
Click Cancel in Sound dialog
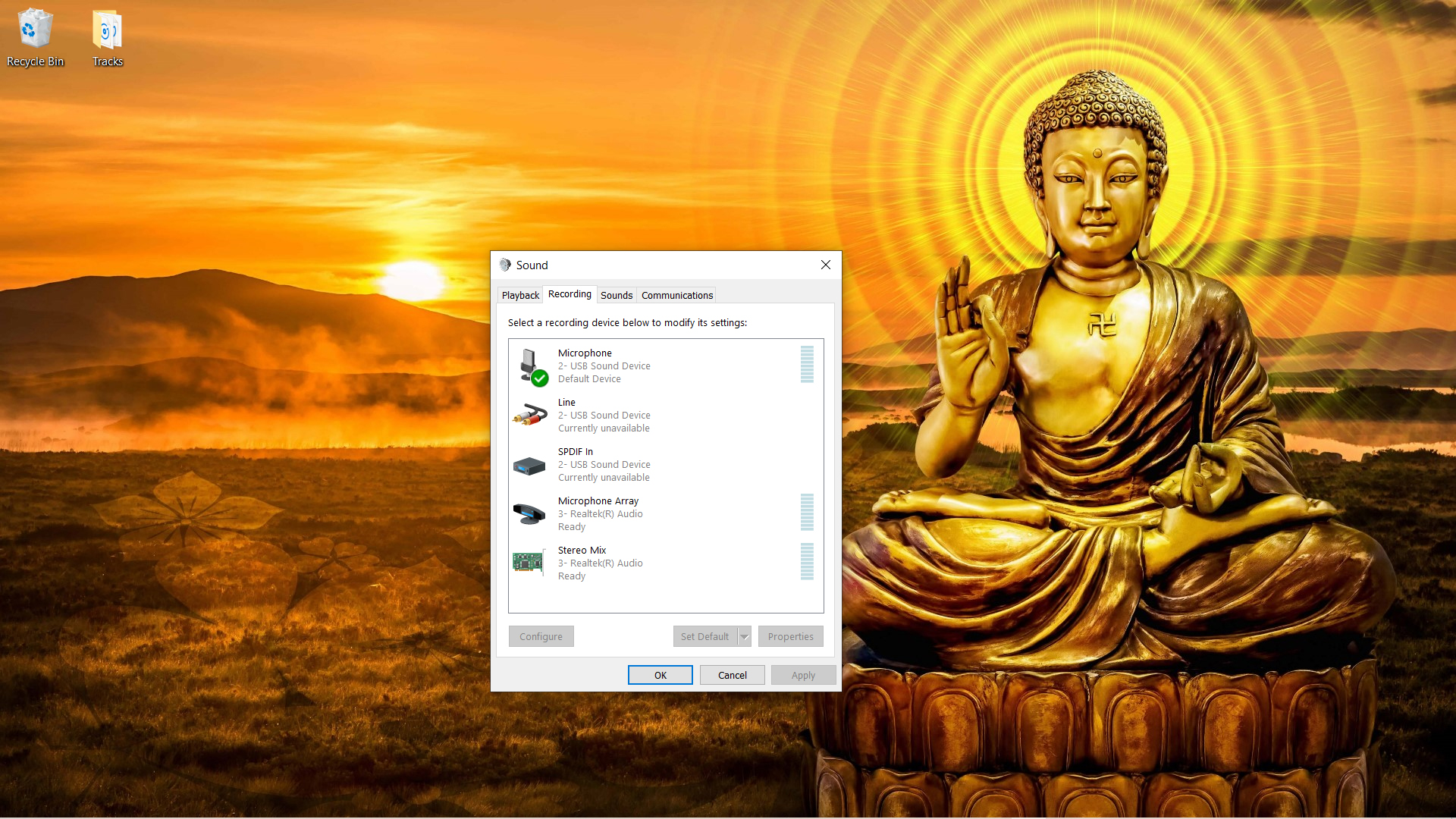733,675
